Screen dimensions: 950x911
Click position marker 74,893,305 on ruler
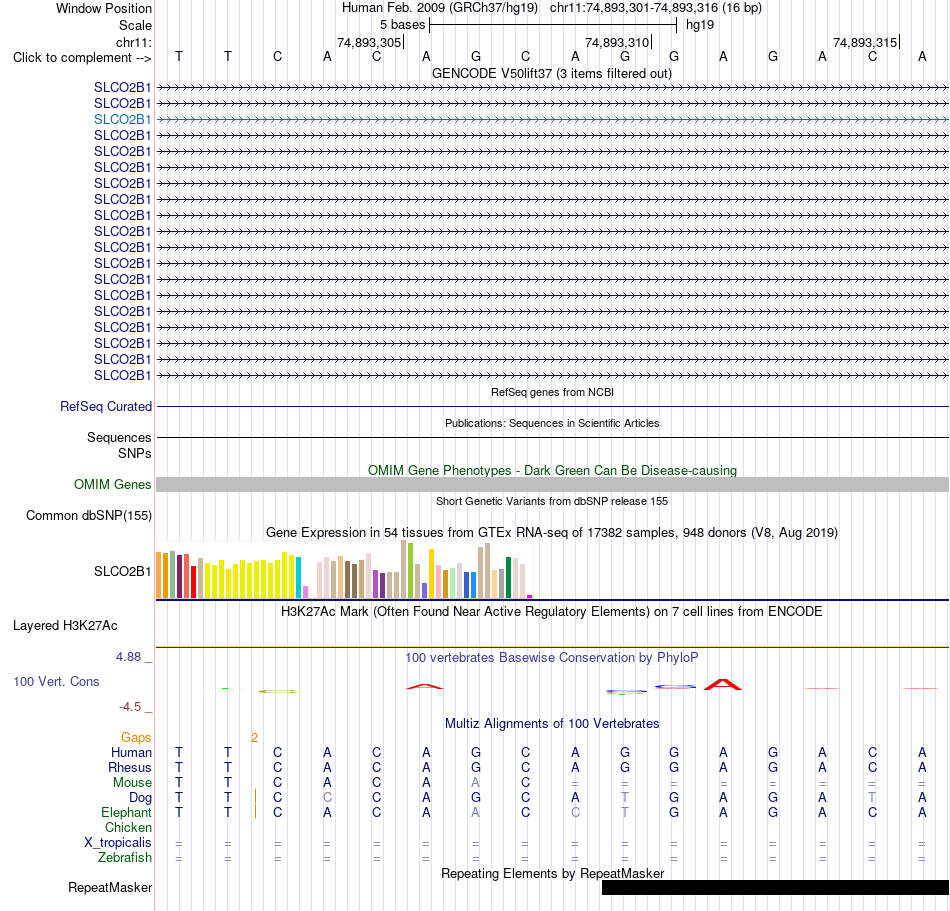pyautogui.click(x=369, y=42)
